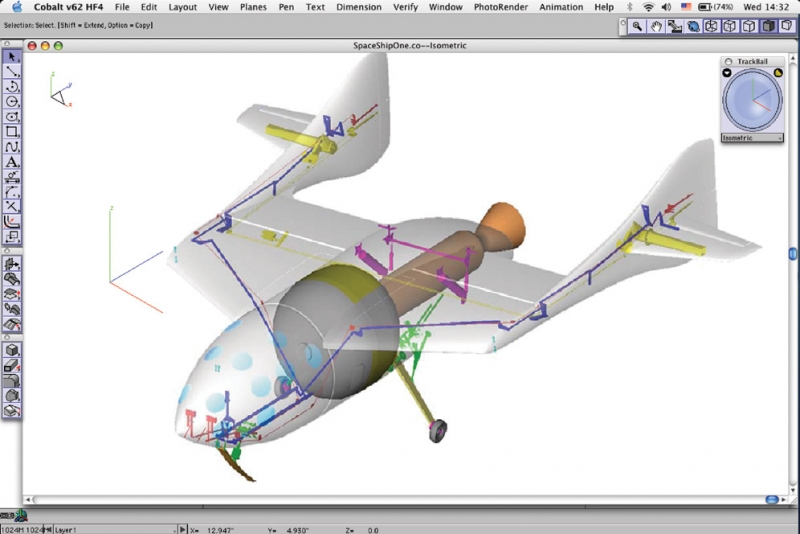Click the X coordinate field
Viewport: 800px width, 534px height.
coord(220,529)
